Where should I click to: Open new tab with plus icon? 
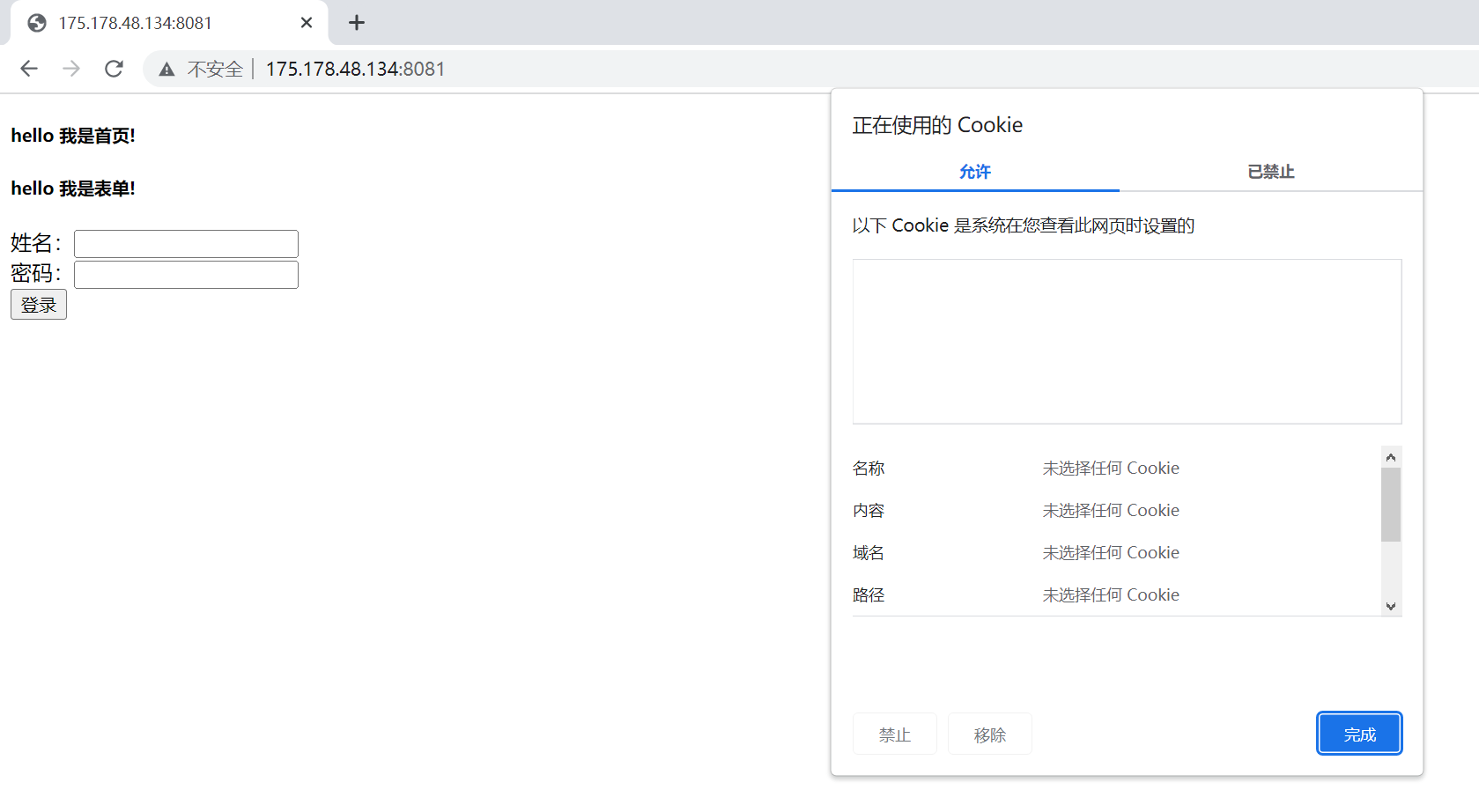[x=357, y=23]
